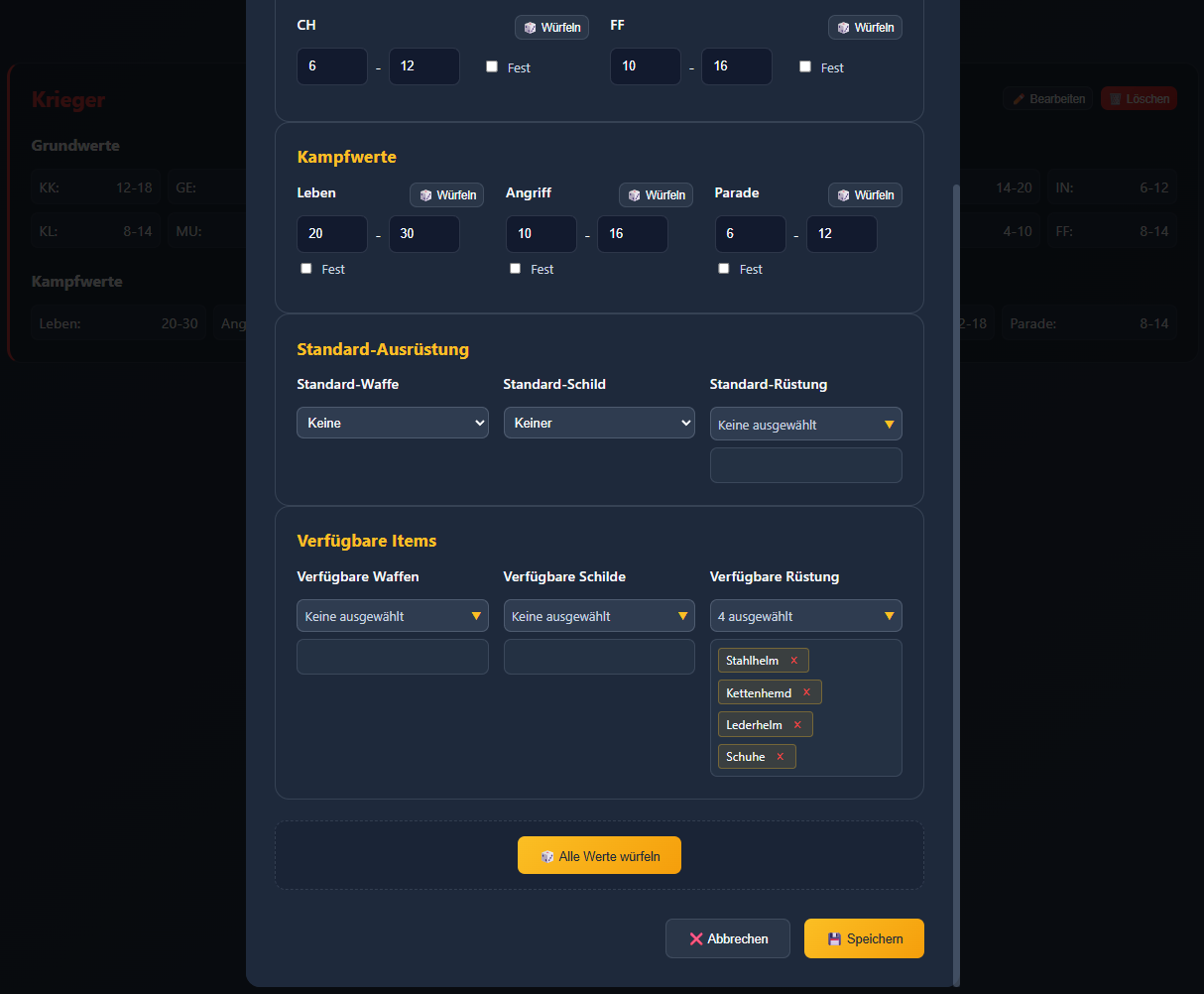Open the Standard-Schild dropdown
Viewport: 1204px width, 994px height.
click(599, 423)
